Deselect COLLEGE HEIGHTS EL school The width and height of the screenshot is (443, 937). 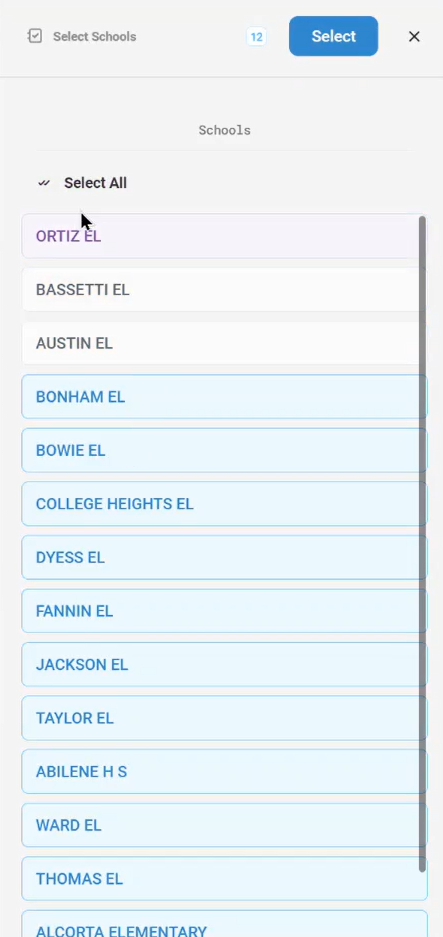point(224,504)
